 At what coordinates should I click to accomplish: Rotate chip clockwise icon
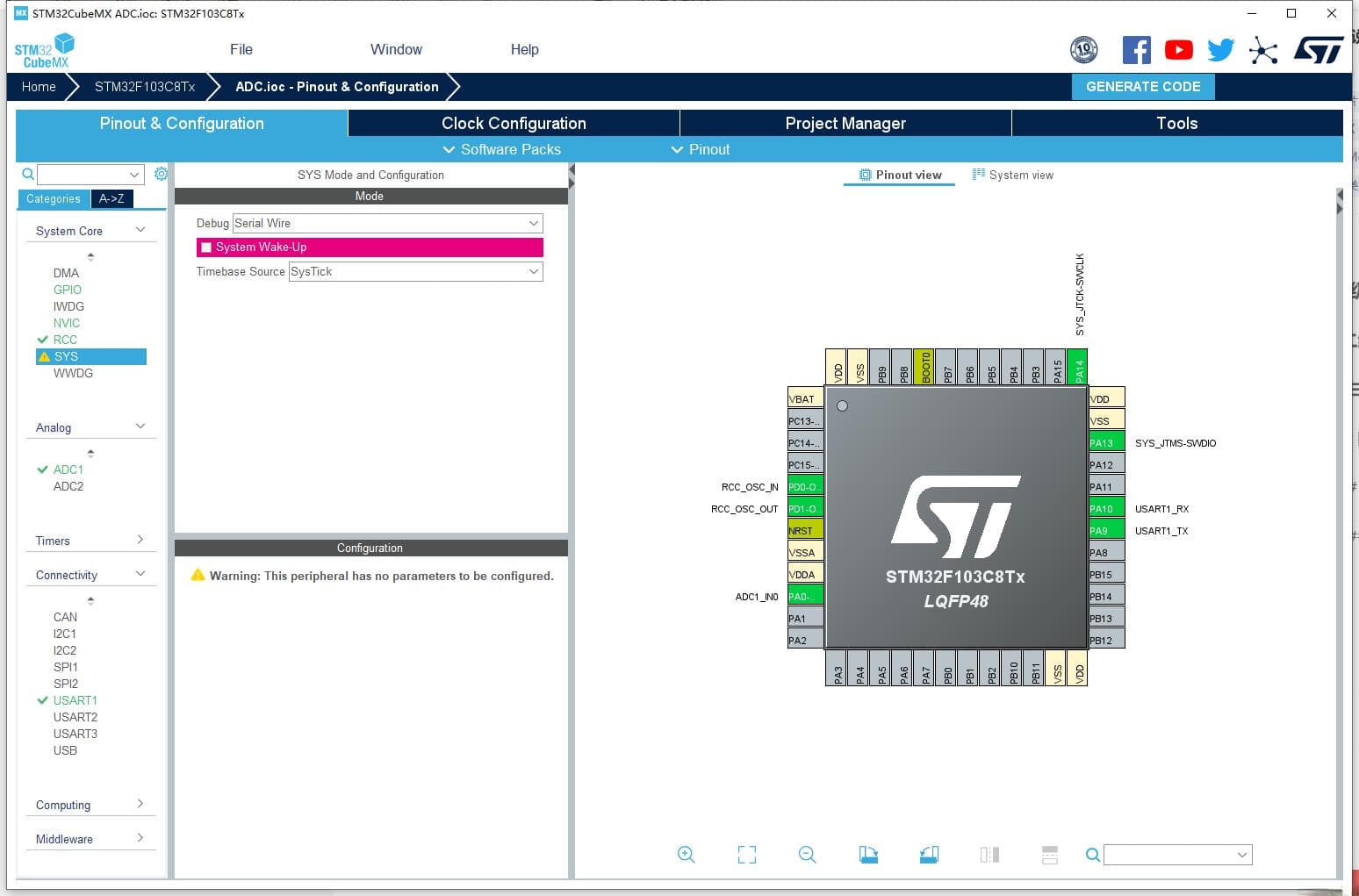point(868,855)
